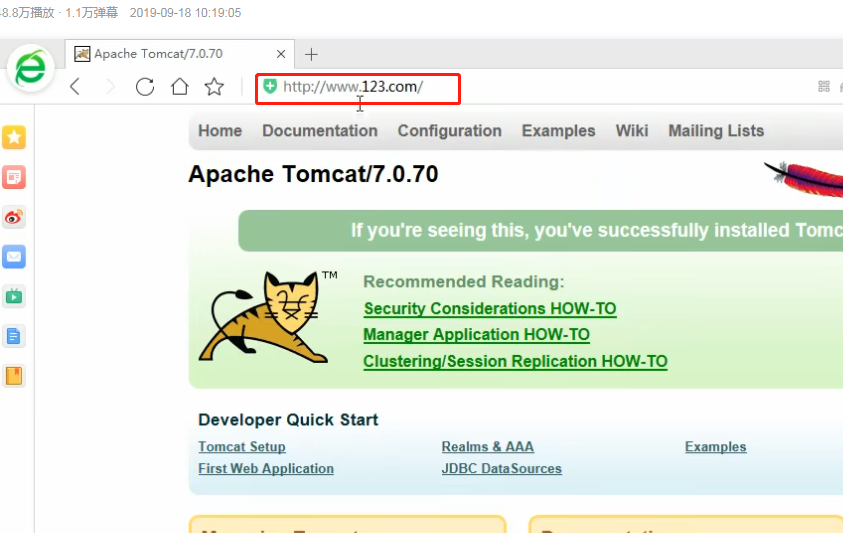The image size is (843, 533).
Task: Open Security Considerations HOW-TO link
Action: pos(490,309)
